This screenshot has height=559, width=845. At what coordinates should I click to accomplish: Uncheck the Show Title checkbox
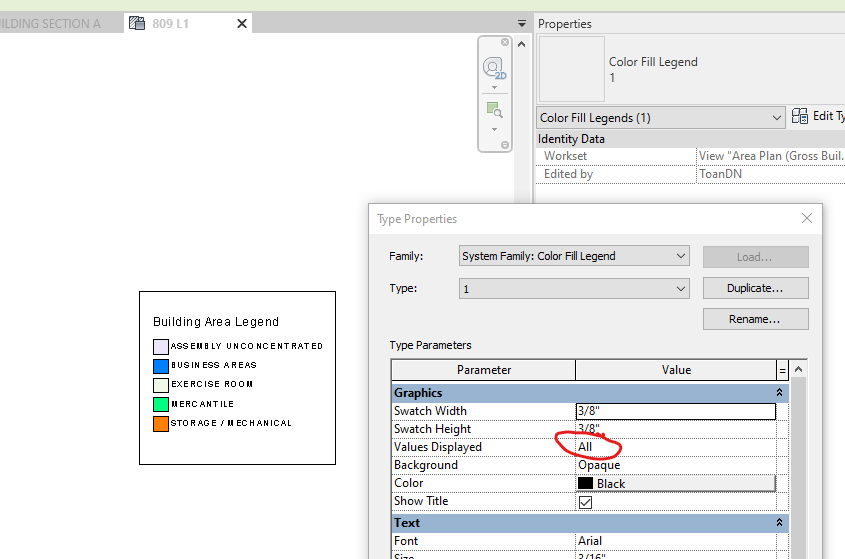pyautogui.click(x=585, y=502)
